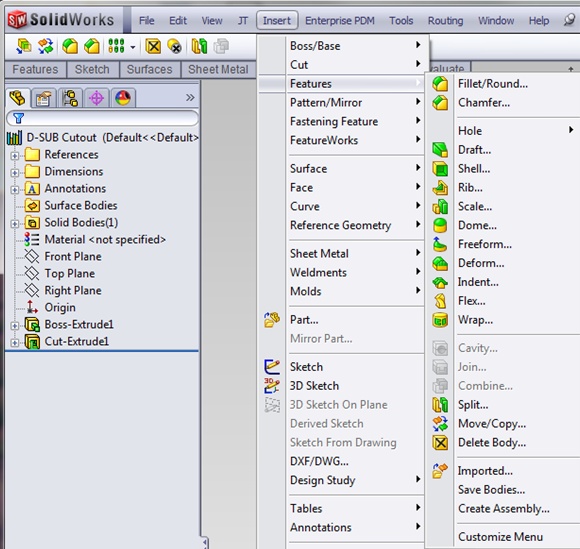Expand the Boss-Extrude1 feature

pyautogui.click(x=14, y=326)
